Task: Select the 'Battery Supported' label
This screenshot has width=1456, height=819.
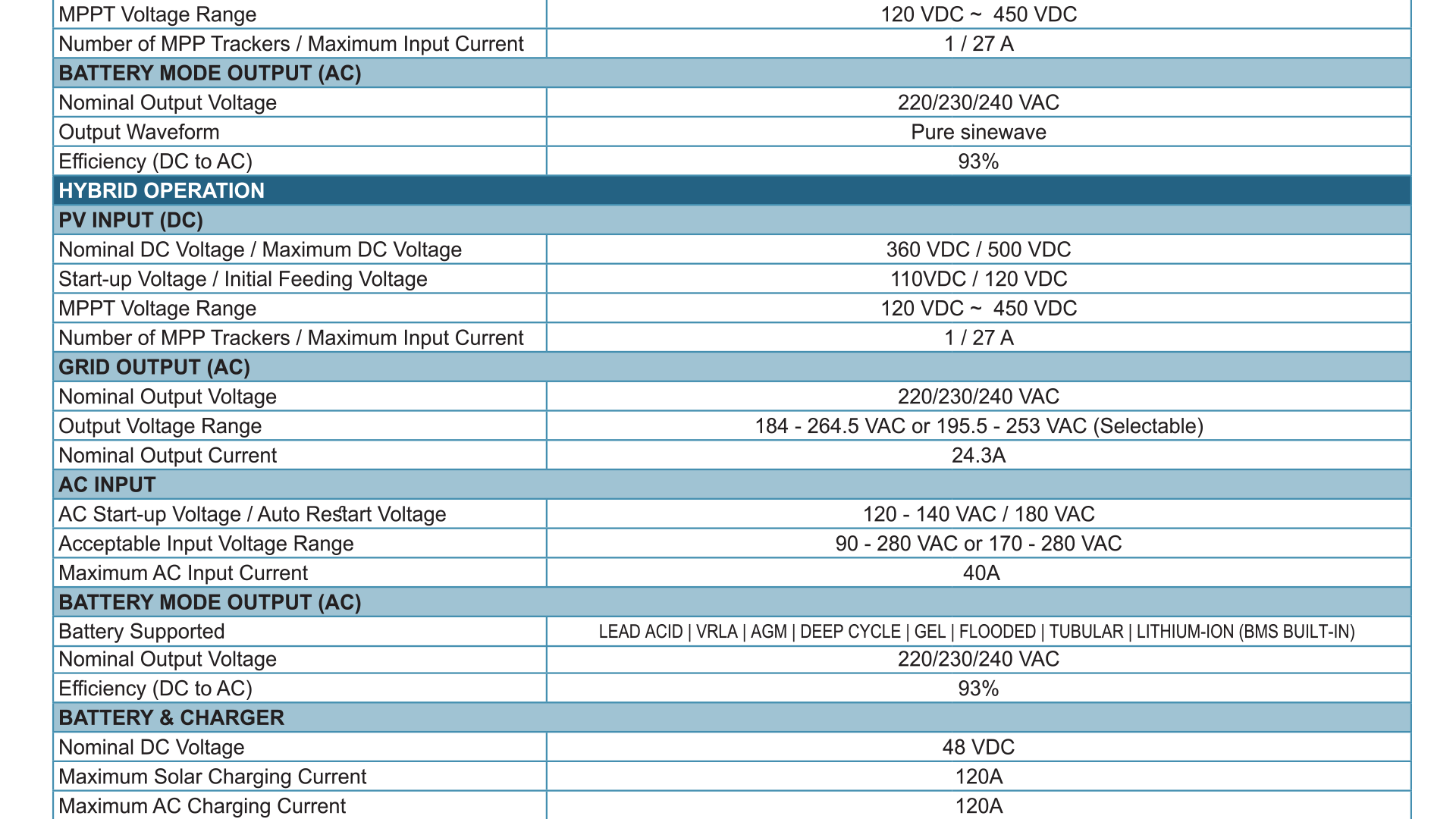Action: point(141,632)
